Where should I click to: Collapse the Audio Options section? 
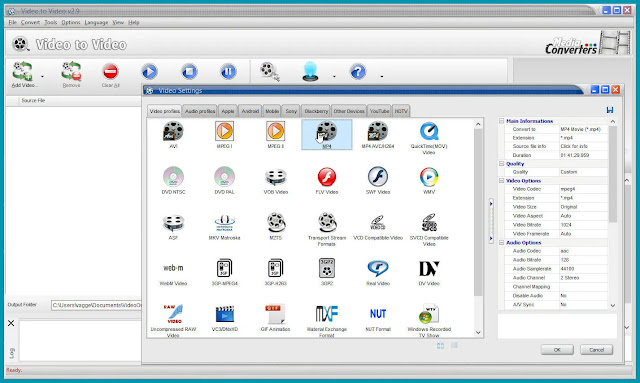point(502,243)
